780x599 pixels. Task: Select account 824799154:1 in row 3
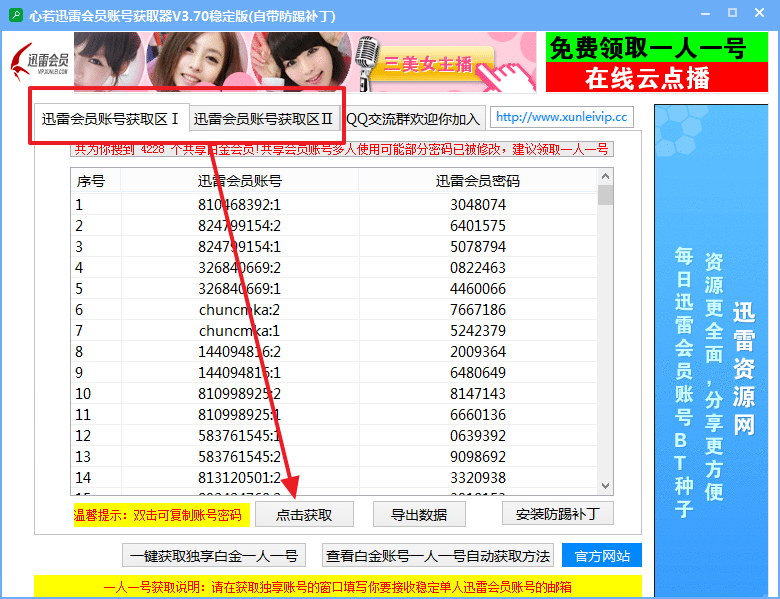point(239,246)
